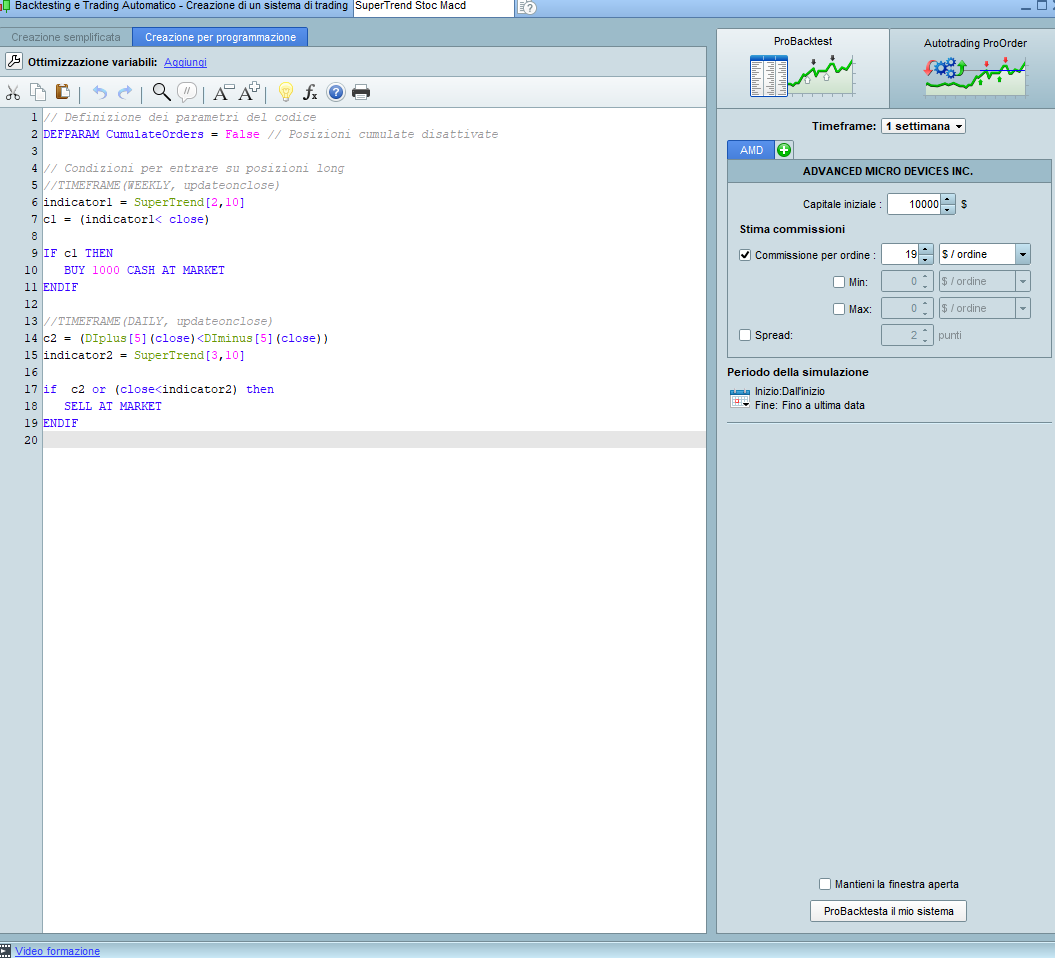Click the cut scissors icon
Viewport: 1055px width, 958px height.
click(13, 93)
